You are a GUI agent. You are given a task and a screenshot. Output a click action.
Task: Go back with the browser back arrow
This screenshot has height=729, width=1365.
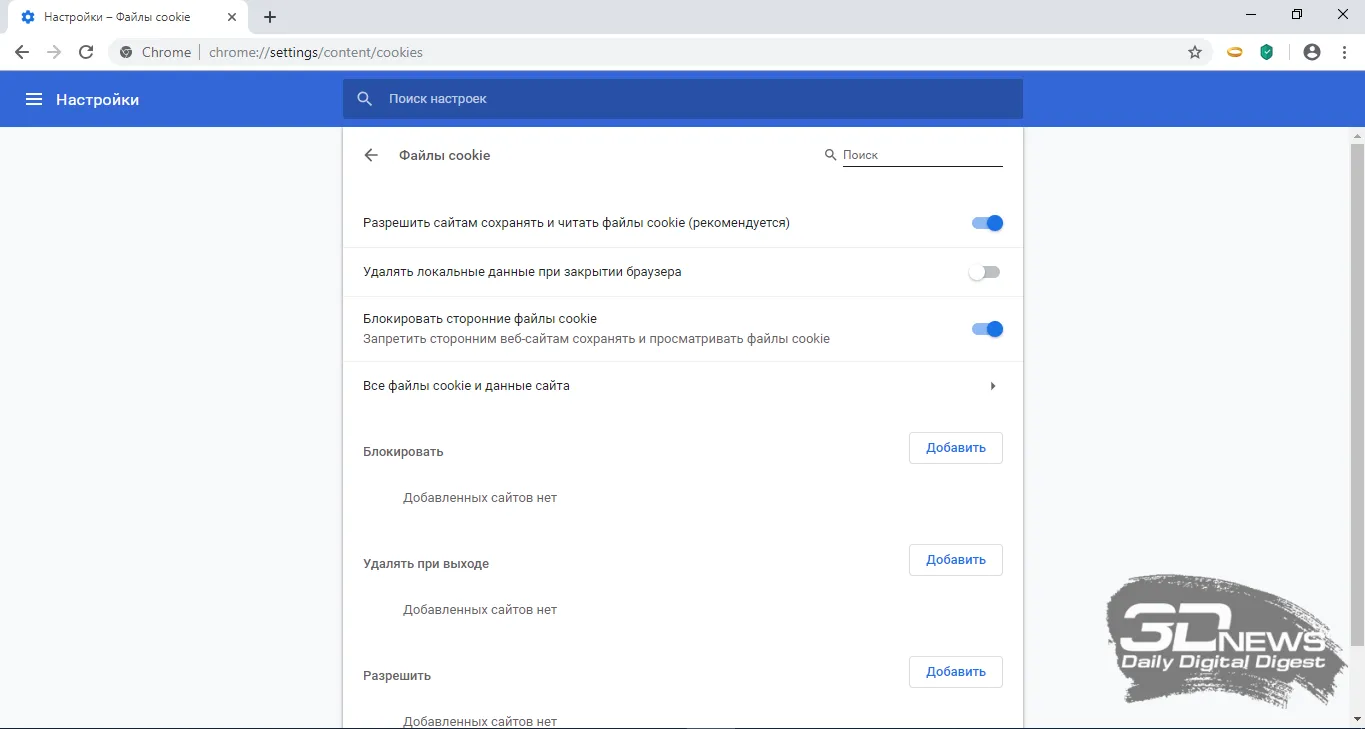click(x=22, y=52)
